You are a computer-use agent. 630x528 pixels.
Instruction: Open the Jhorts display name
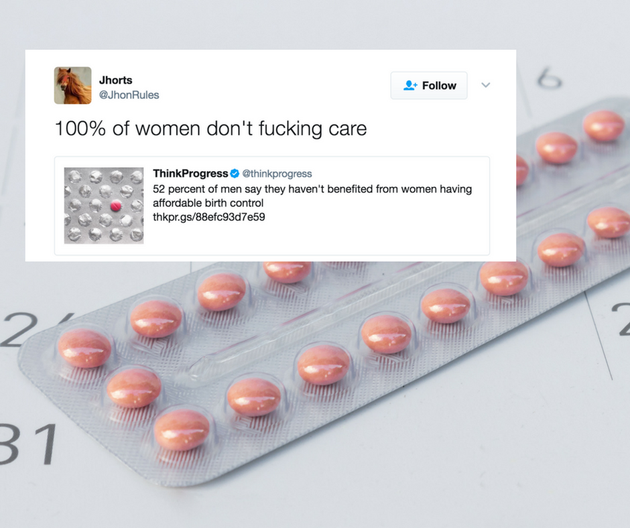[116, 80]
